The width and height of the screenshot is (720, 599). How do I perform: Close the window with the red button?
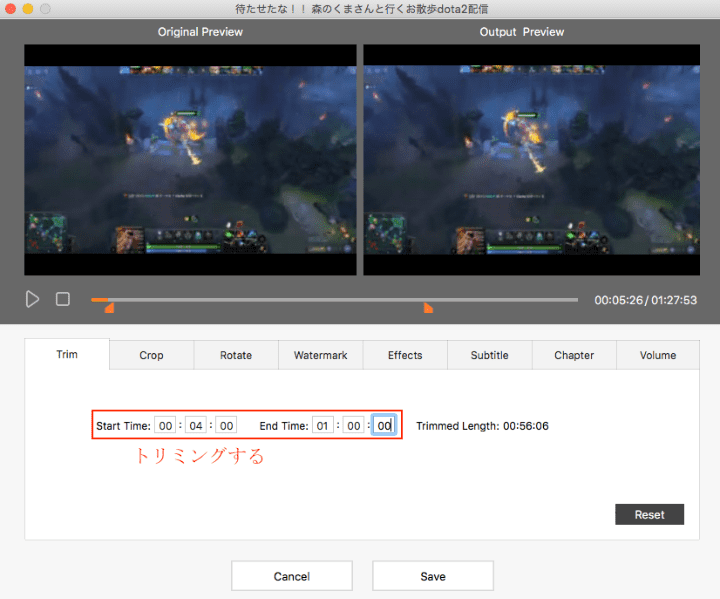(10, 9)
